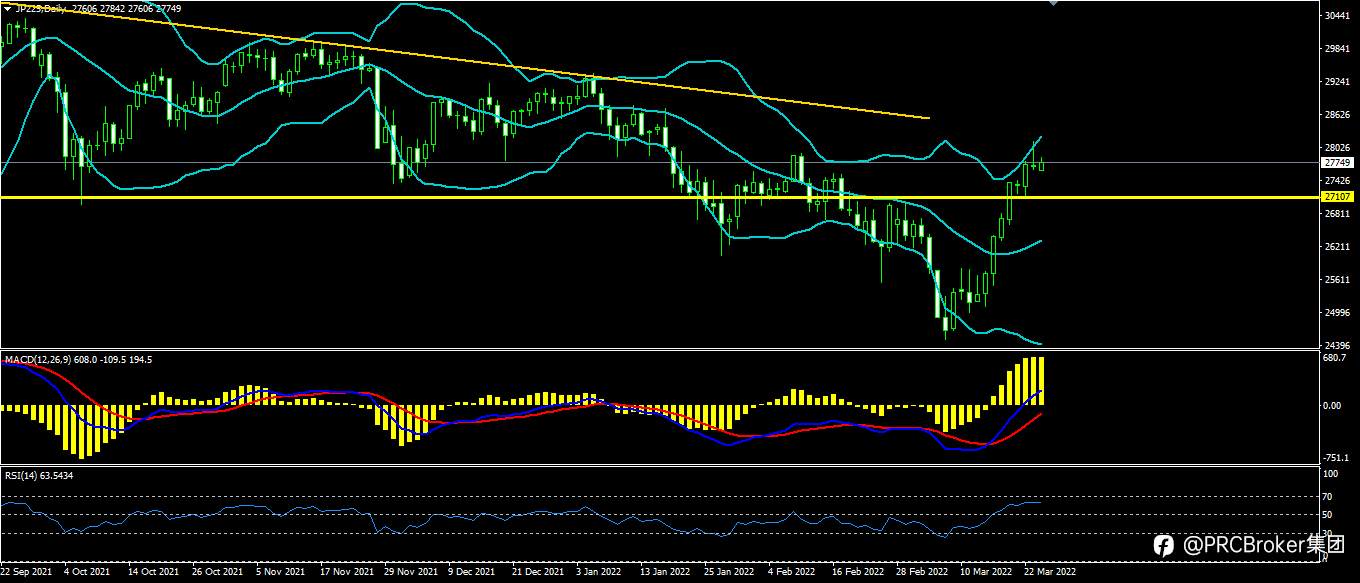1360x583 pixels.
Task: Click the chart shift triangle marker at the top
Action: pyautogui.click(x=1052, y=3)
